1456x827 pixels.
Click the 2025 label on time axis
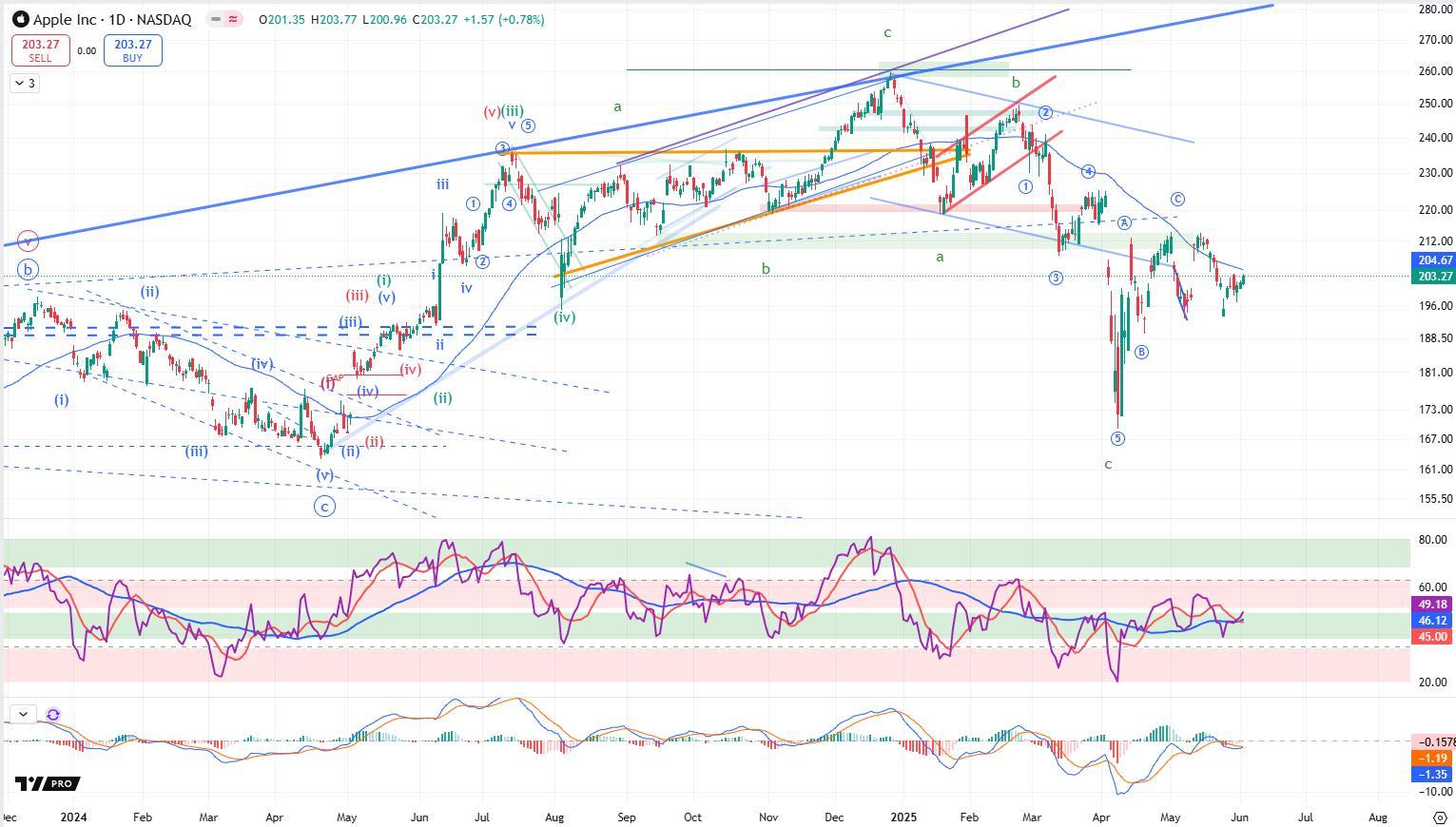coord(902,817)
